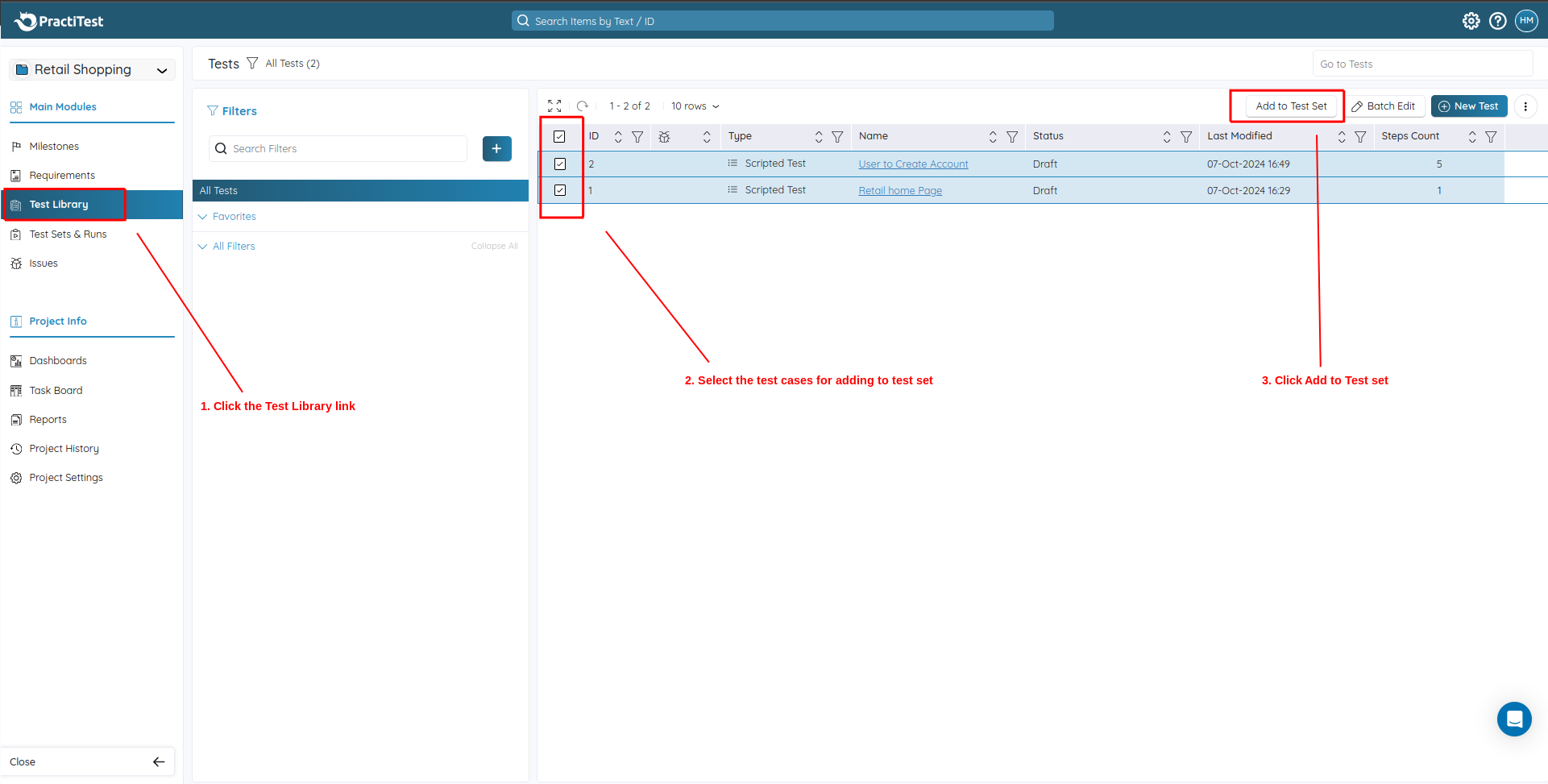Click the refresh table icon
This screenshot has width=1548, height=784.
pos(583,106)
